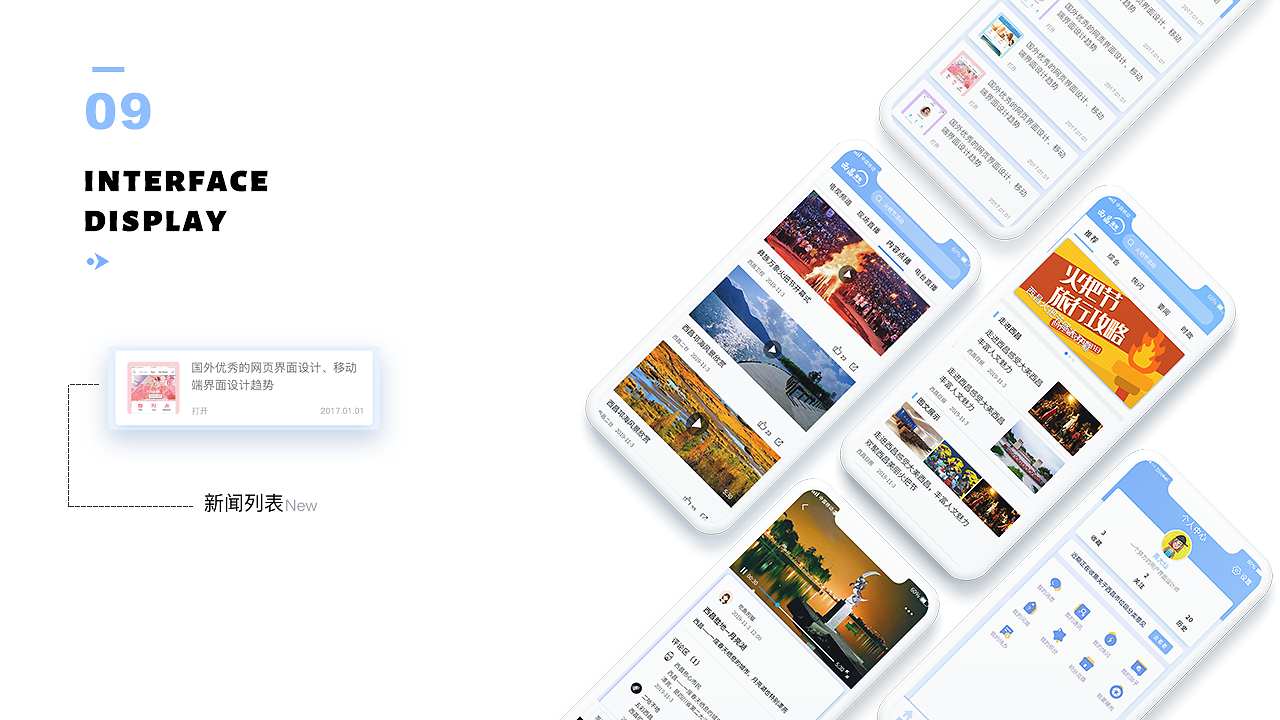Screen dimensions: 1280x720
Task: Tap the commenter's dark avatar
Action: point(636,688)
